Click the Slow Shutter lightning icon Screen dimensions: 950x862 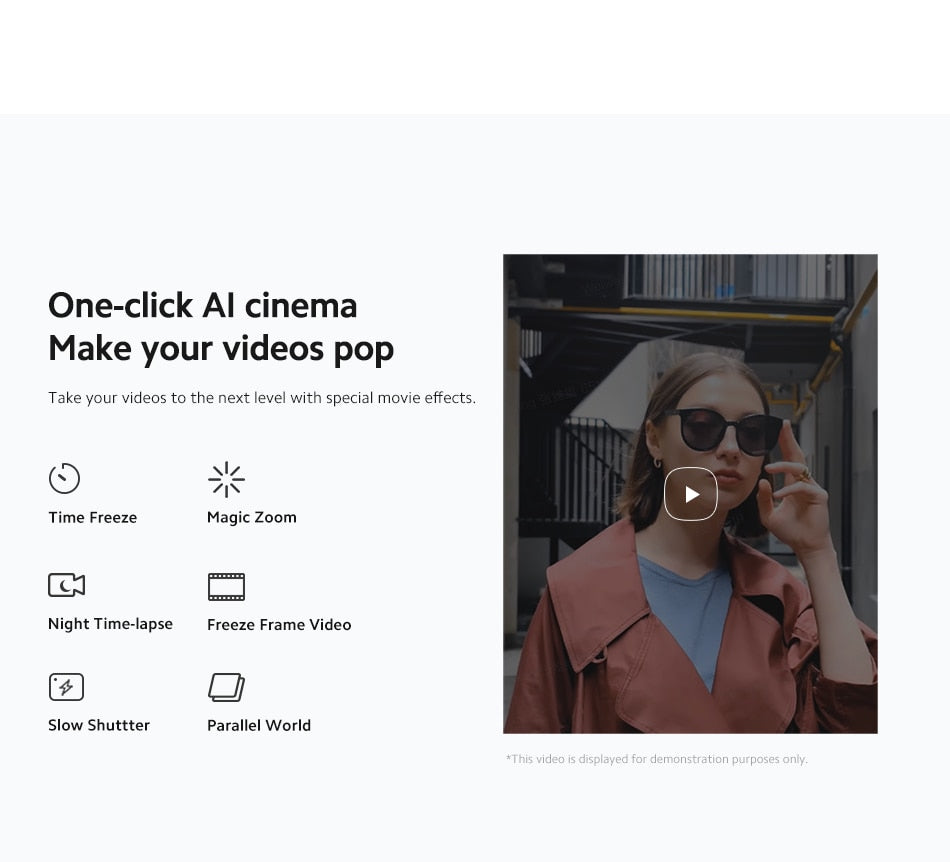[66, 687]
